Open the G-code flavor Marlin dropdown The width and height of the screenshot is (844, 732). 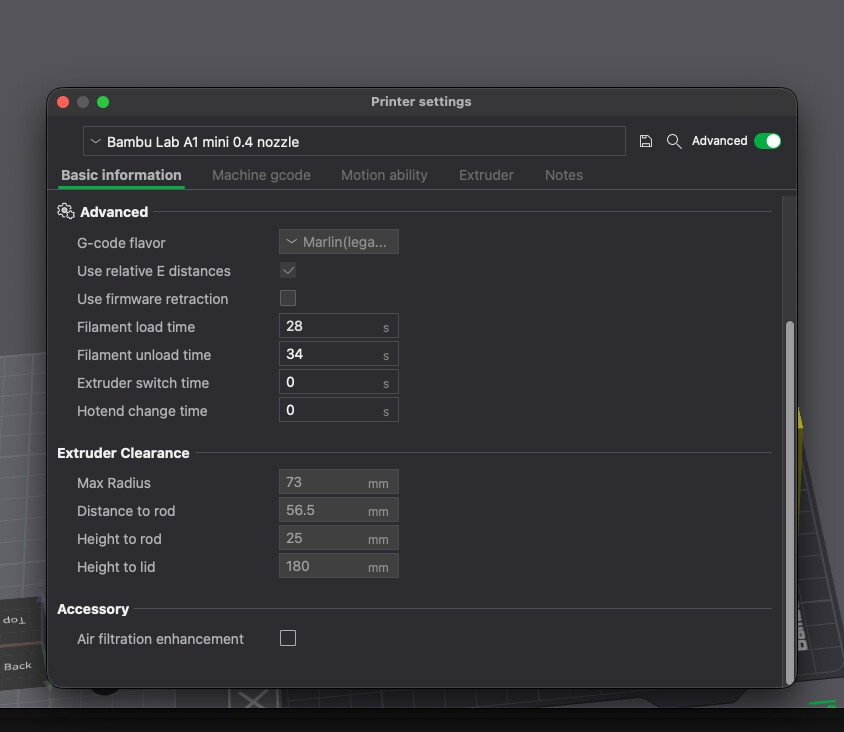pyautogui.click(x=339, y=242)
